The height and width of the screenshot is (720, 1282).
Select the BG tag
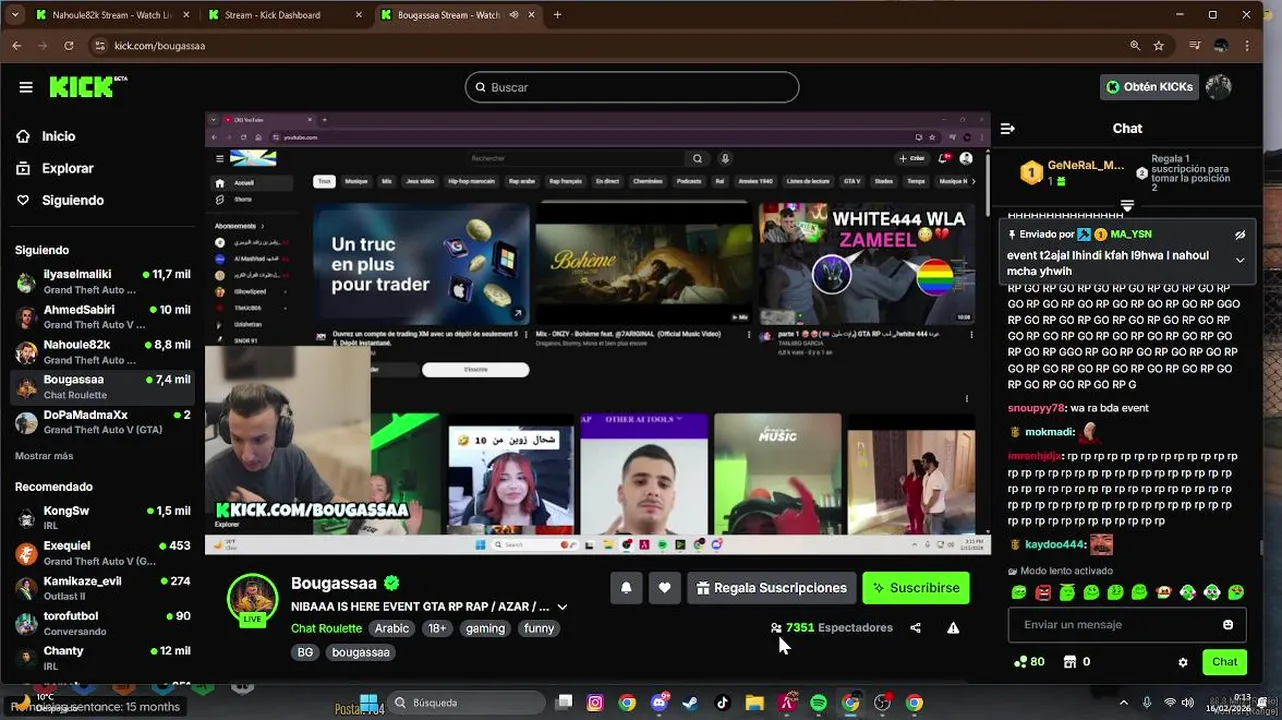pyautogui.click(x=305, y=652)
